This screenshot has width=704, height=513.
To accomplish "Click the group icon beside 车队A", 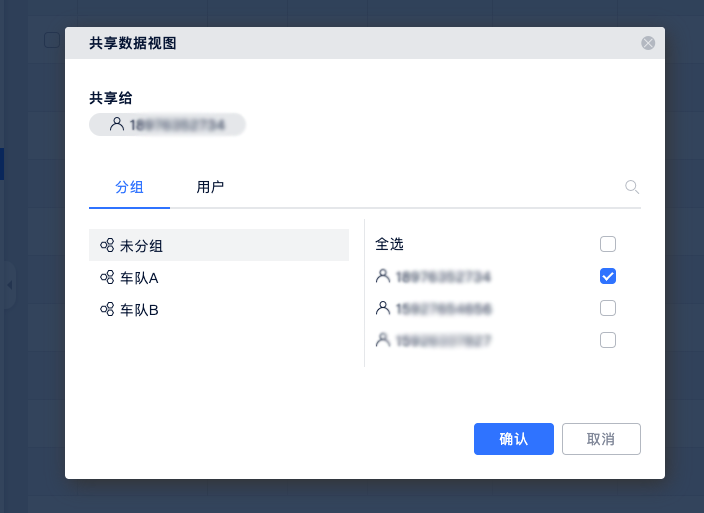I will (107, 277).
